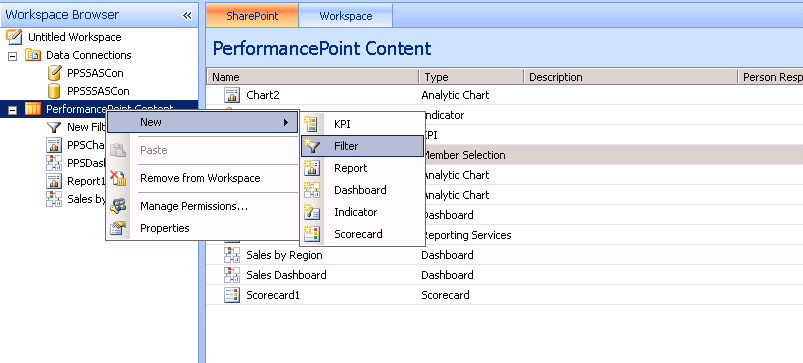Click the Manage Permissions users icon
Image resolution: width=803 pixels, height=363 pixels.
click(118, 206)
